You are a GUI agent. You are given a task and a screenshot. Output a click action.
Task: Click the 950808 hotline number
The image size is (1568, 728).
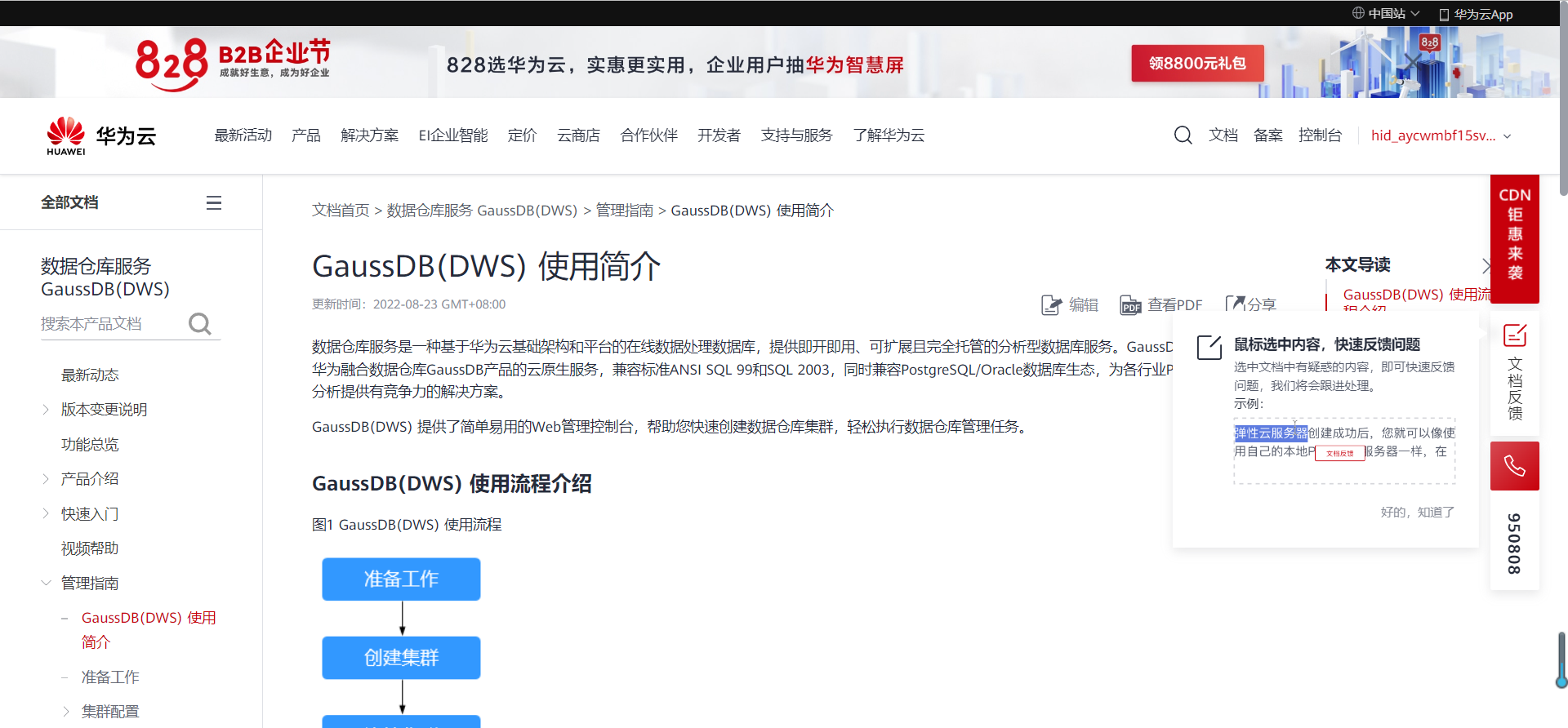[1515, 544]
